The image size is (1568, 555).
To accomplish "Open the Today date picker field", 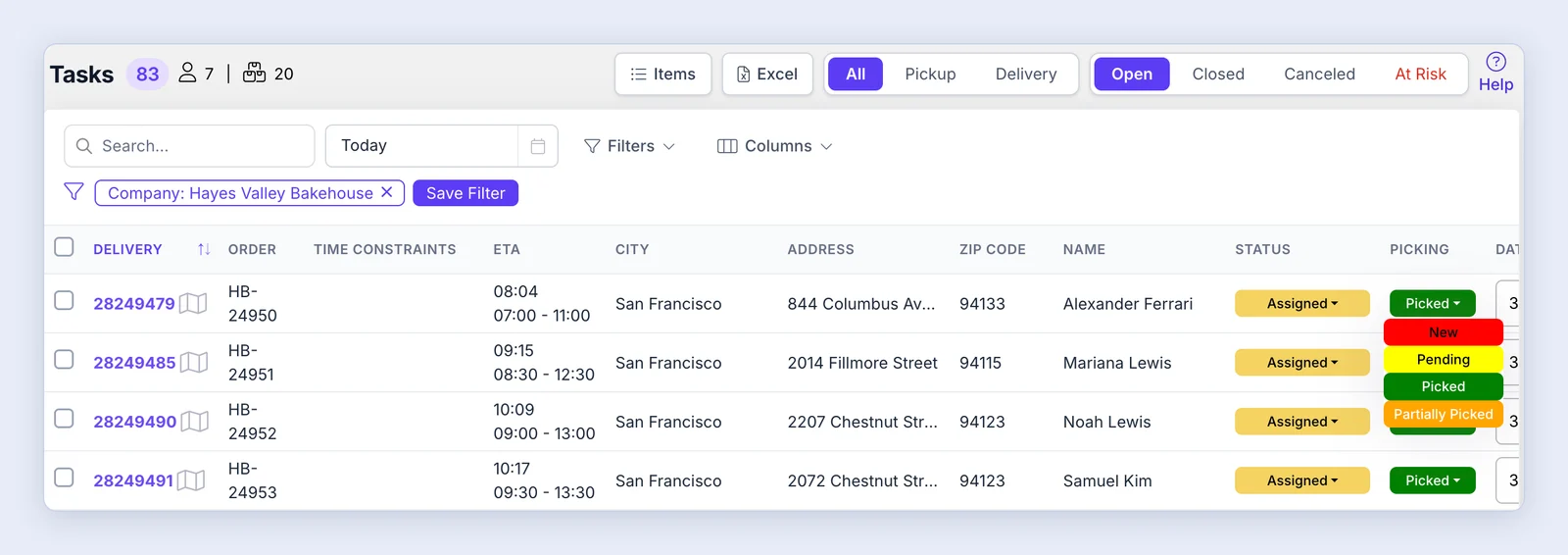I will pyautogui.click(x=441, y=146).
